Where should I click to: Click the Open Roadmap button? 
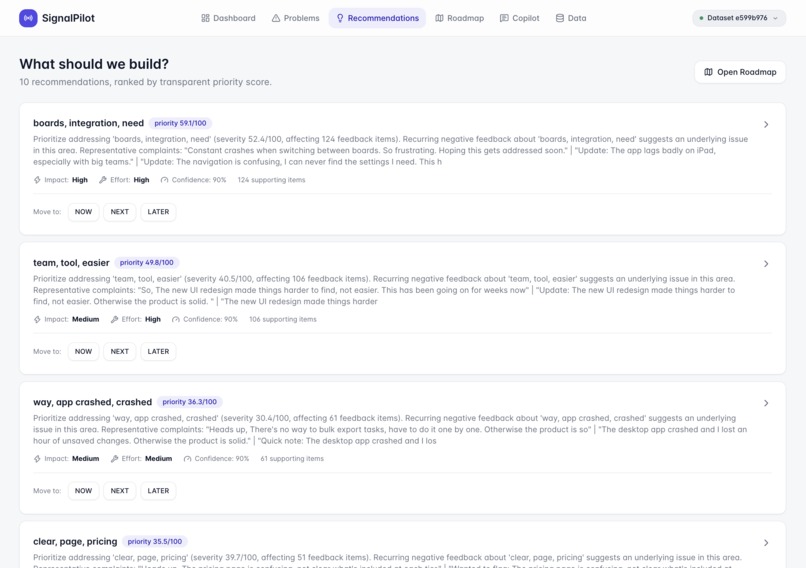coord(740,72)
